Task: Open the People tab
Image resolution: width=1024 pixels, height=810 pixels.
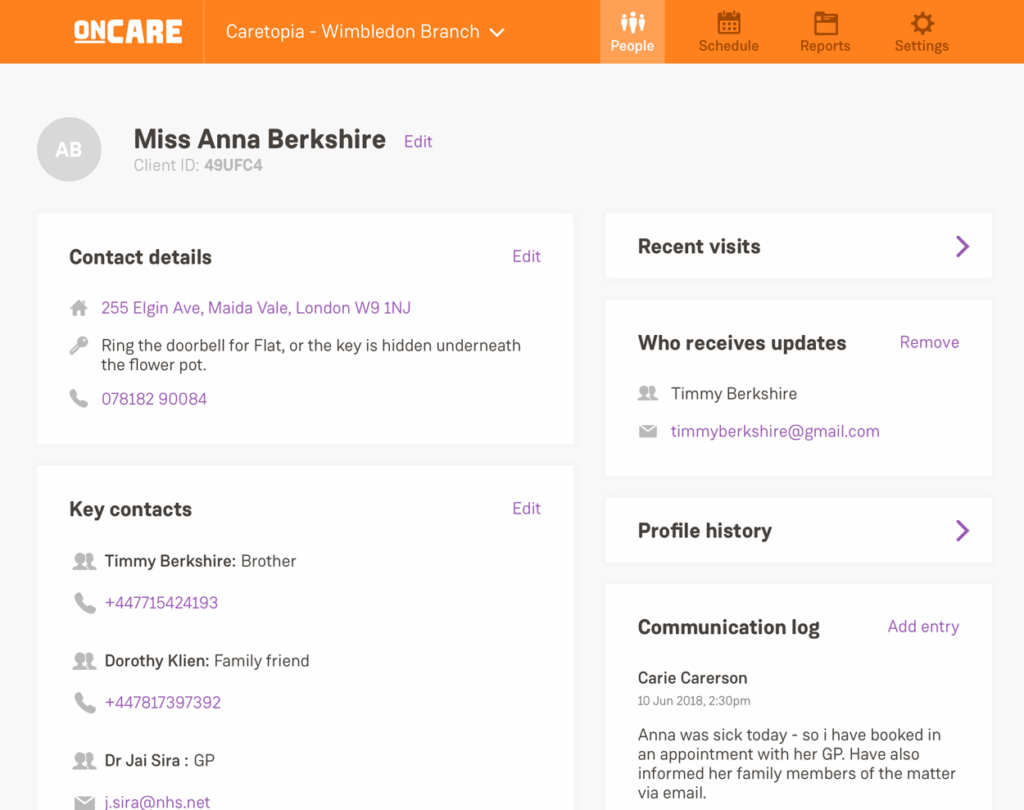Action: point(632,32)
